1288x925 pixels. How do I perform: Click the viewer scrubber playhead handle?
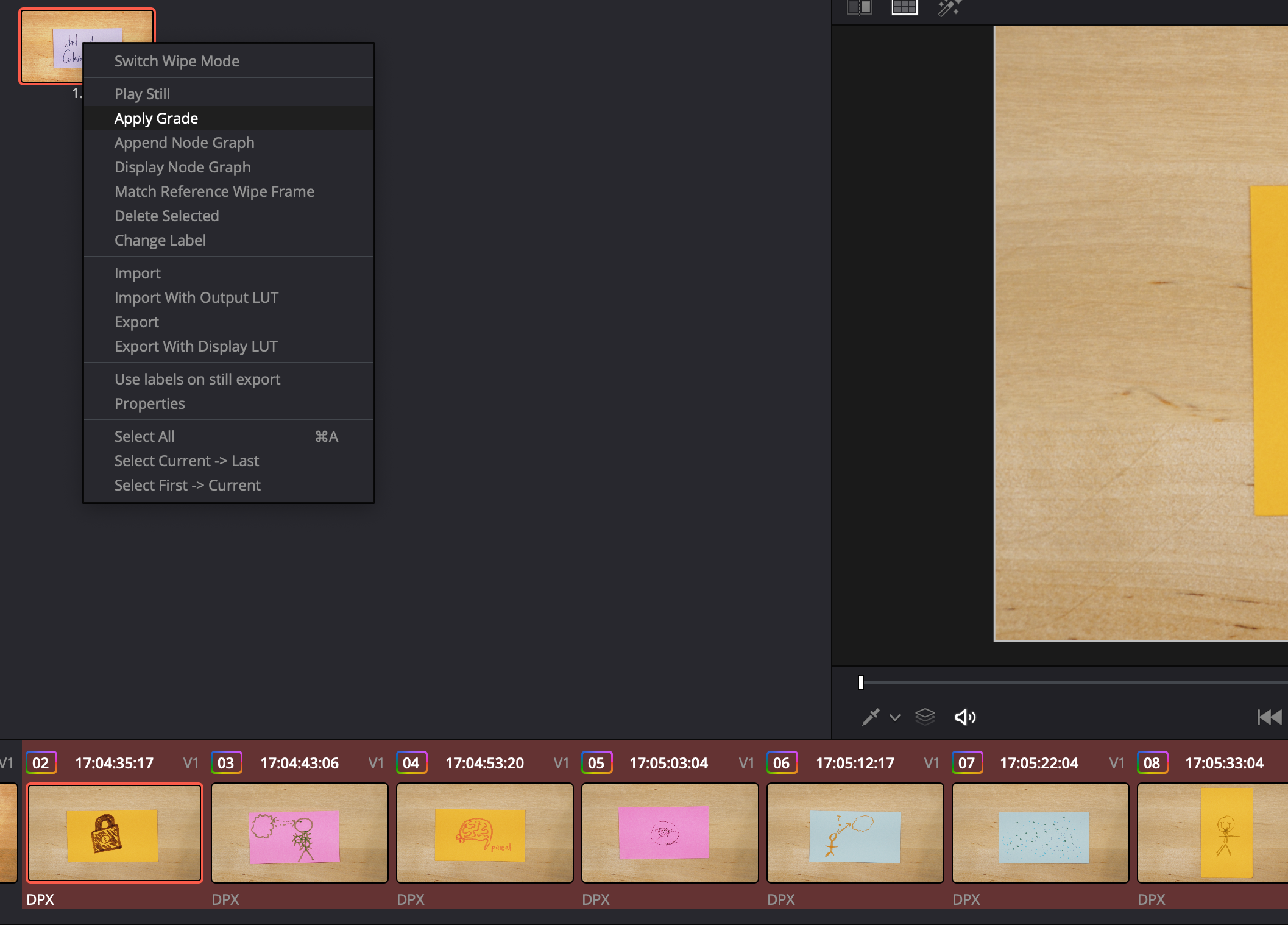860,682
